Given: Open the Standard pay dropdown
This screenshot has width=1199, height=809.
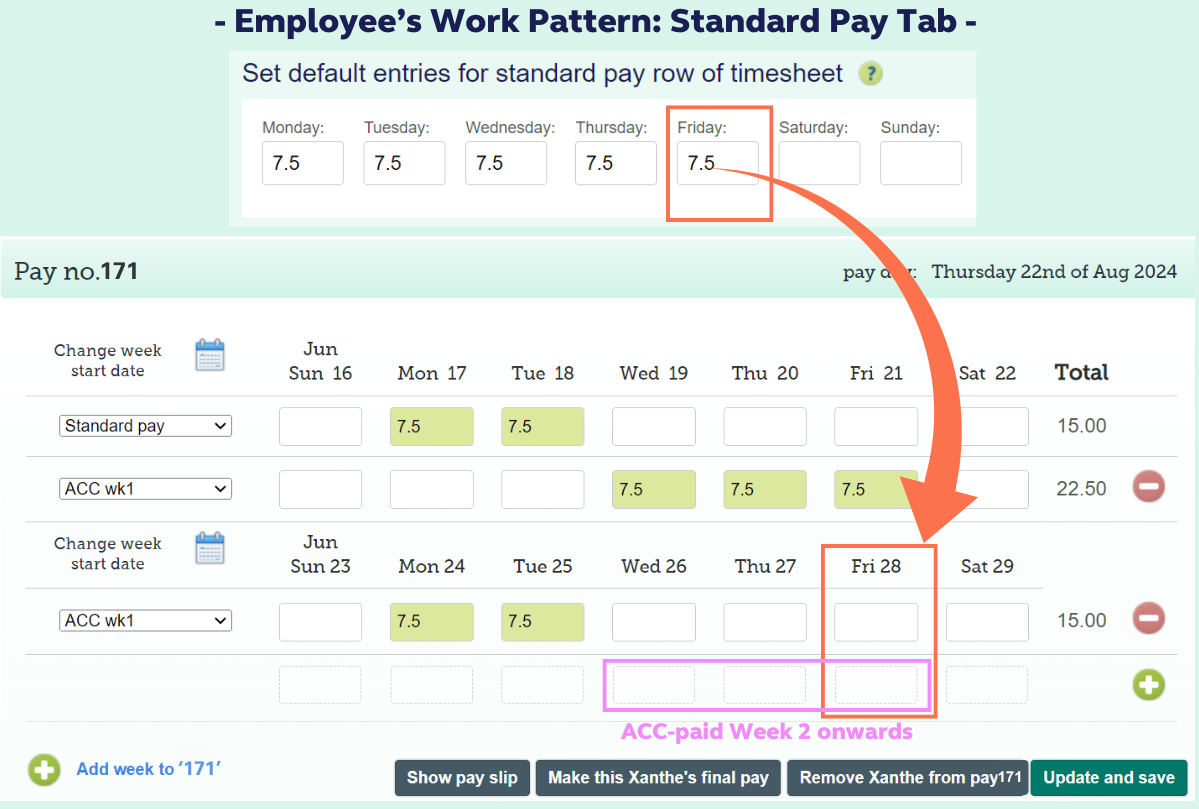Looking at the screenshot, I should click(145, 426).
